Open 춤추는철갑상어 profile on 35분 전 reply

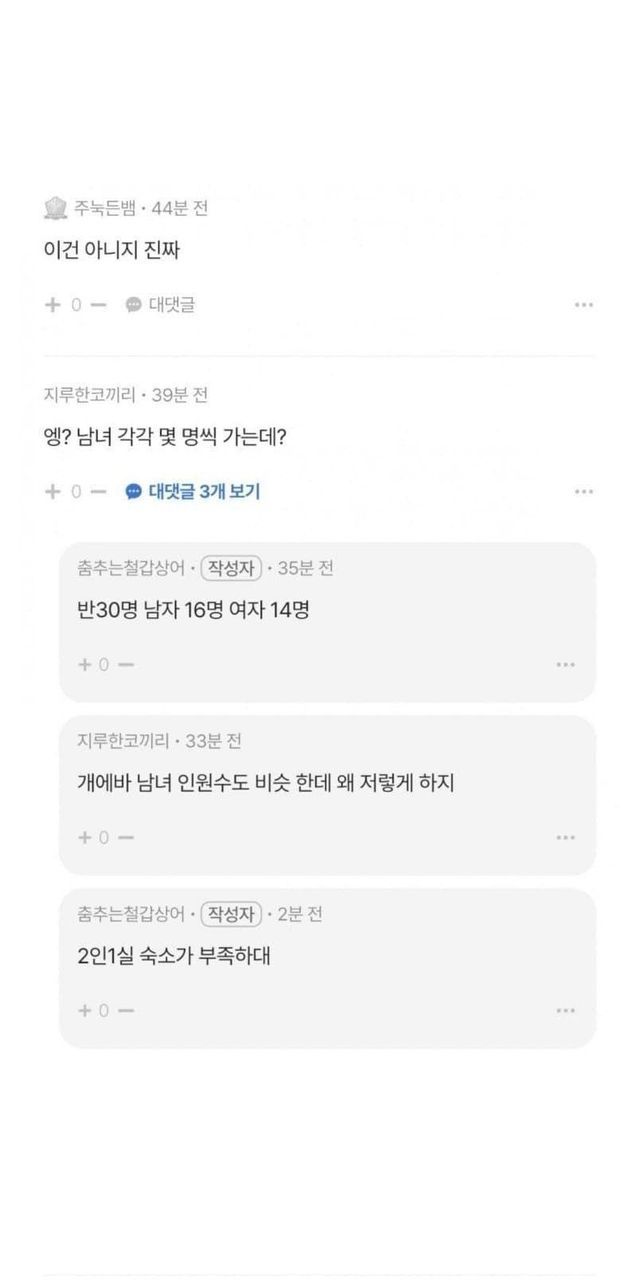[130, 568]
